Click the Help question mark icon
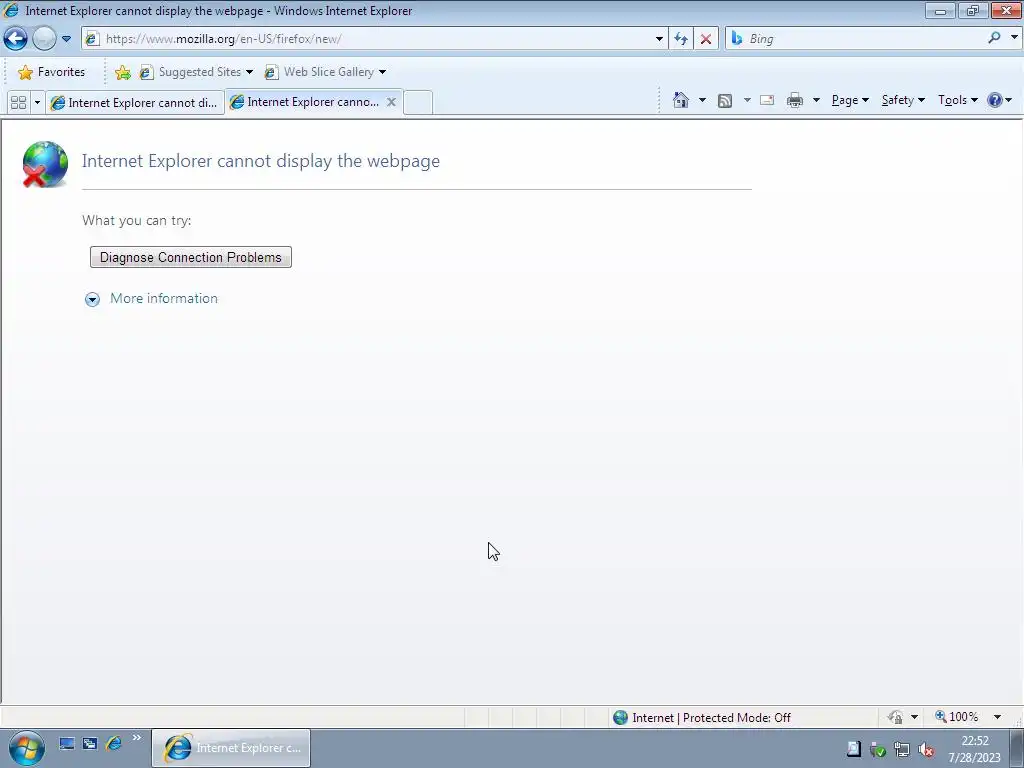Screen dimensions: 1024x768 point(995,100)
